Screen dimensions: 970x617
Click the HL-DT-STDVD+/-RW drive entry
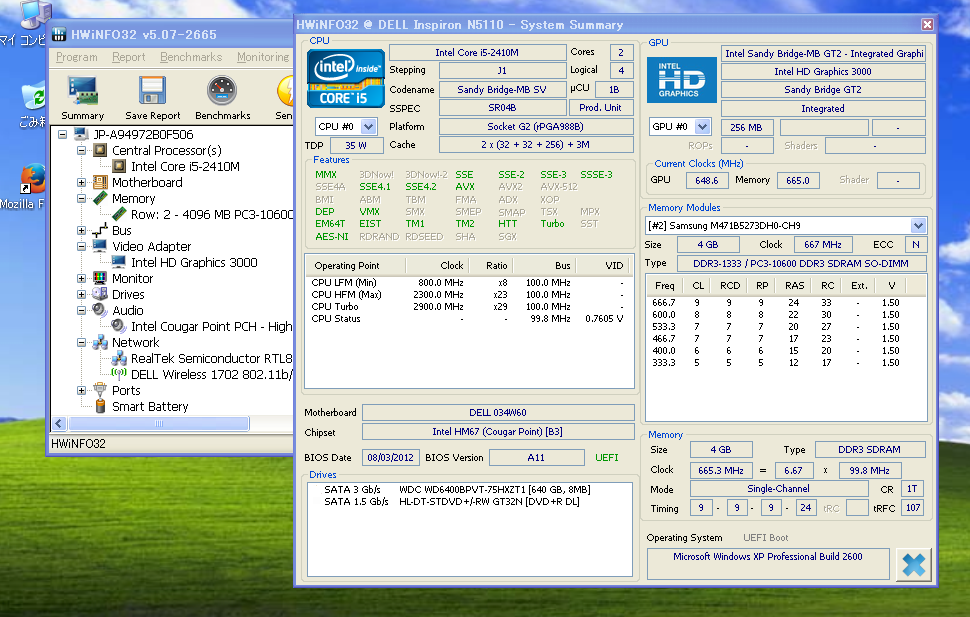point(452,502)
